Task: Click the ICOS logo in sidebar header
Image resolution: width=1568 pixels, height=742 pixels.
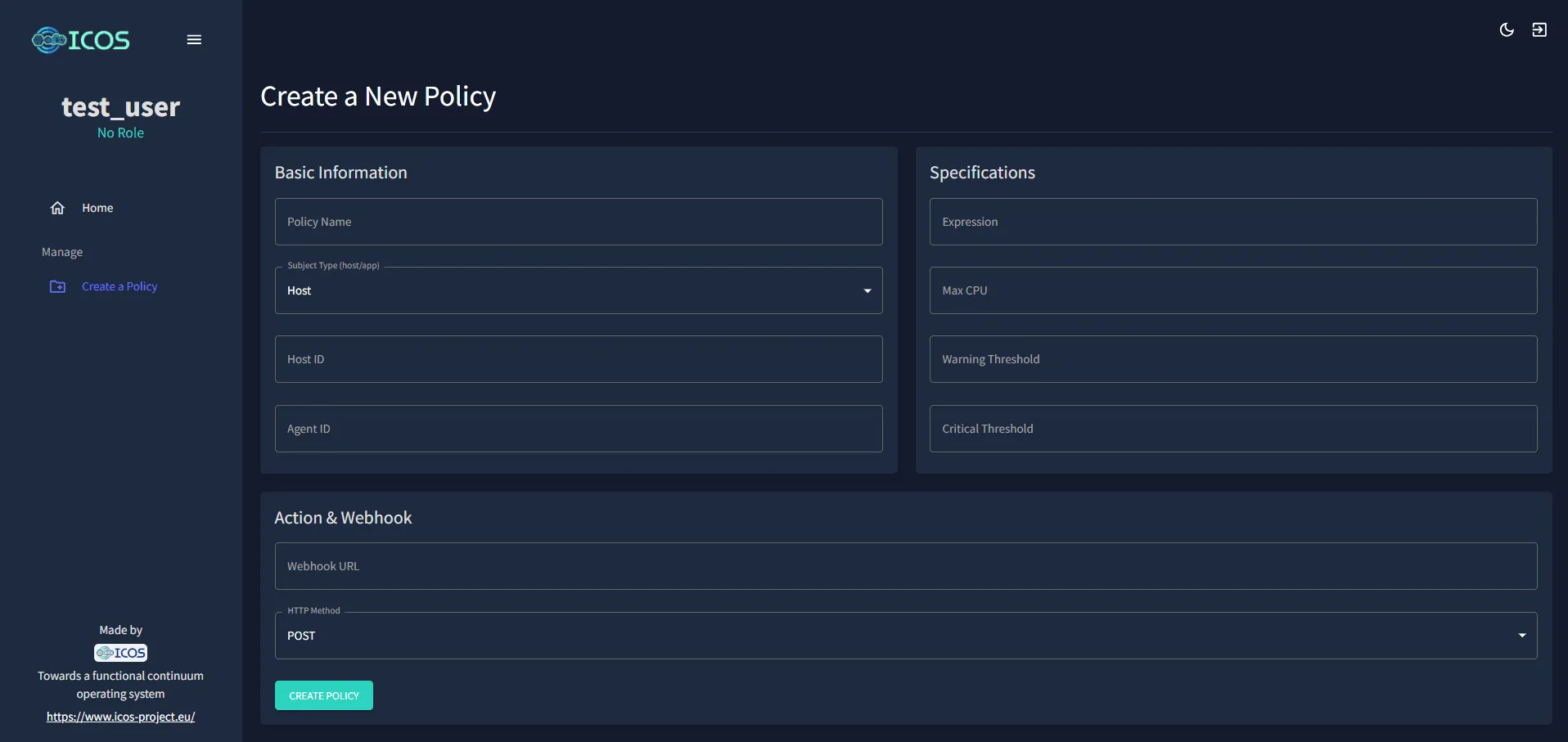Action: (81, 40)
